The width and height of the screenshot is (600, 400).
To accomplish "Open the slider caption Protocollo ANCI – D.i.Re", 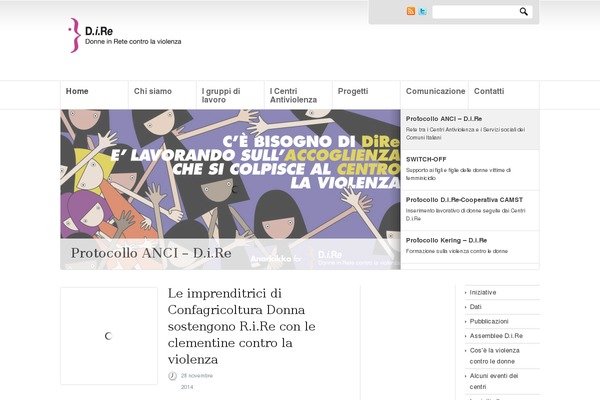I will point(151,253).
